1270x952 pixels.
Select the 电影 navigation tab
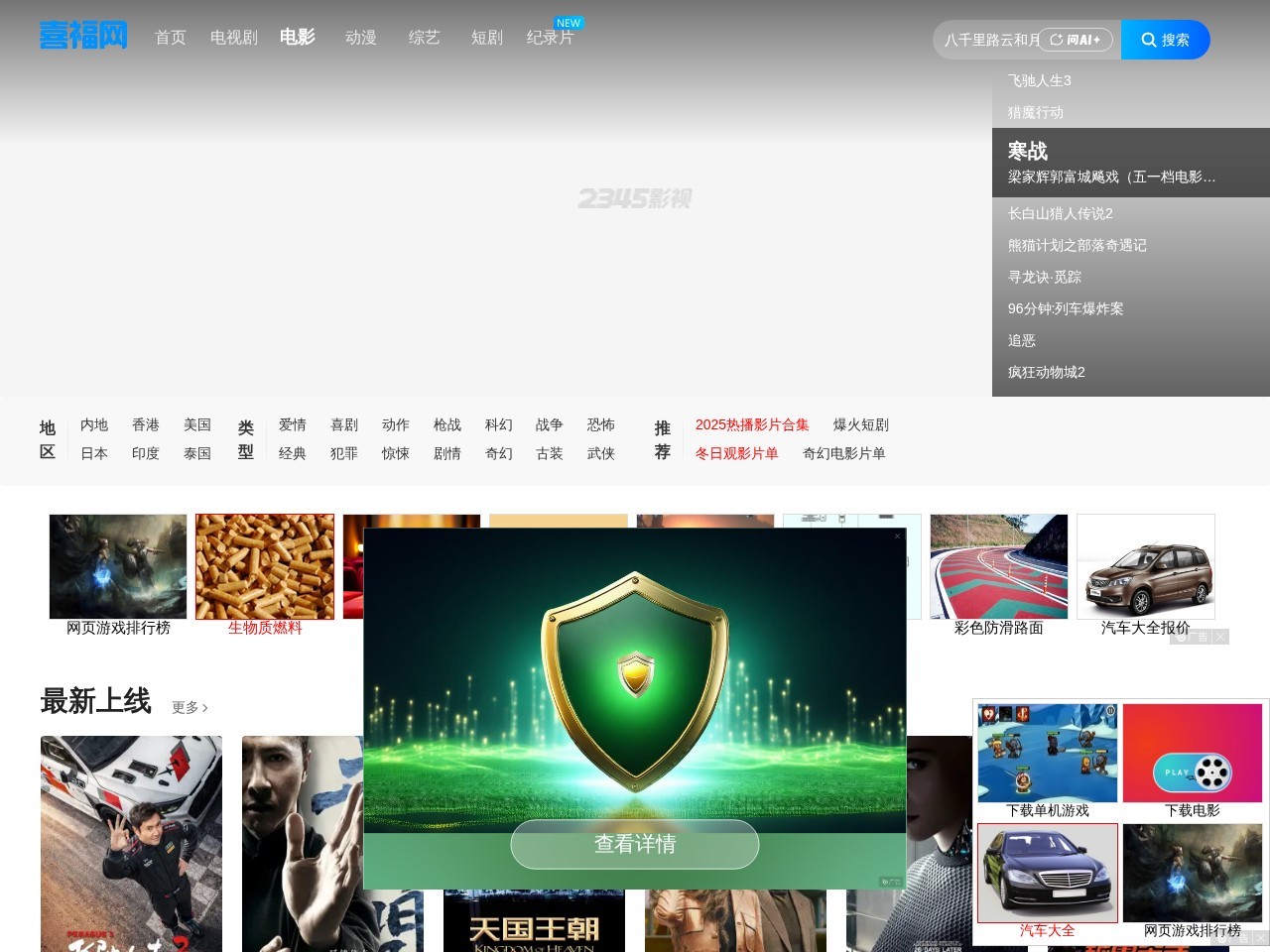pyautogui.click(x=298, y=37)
